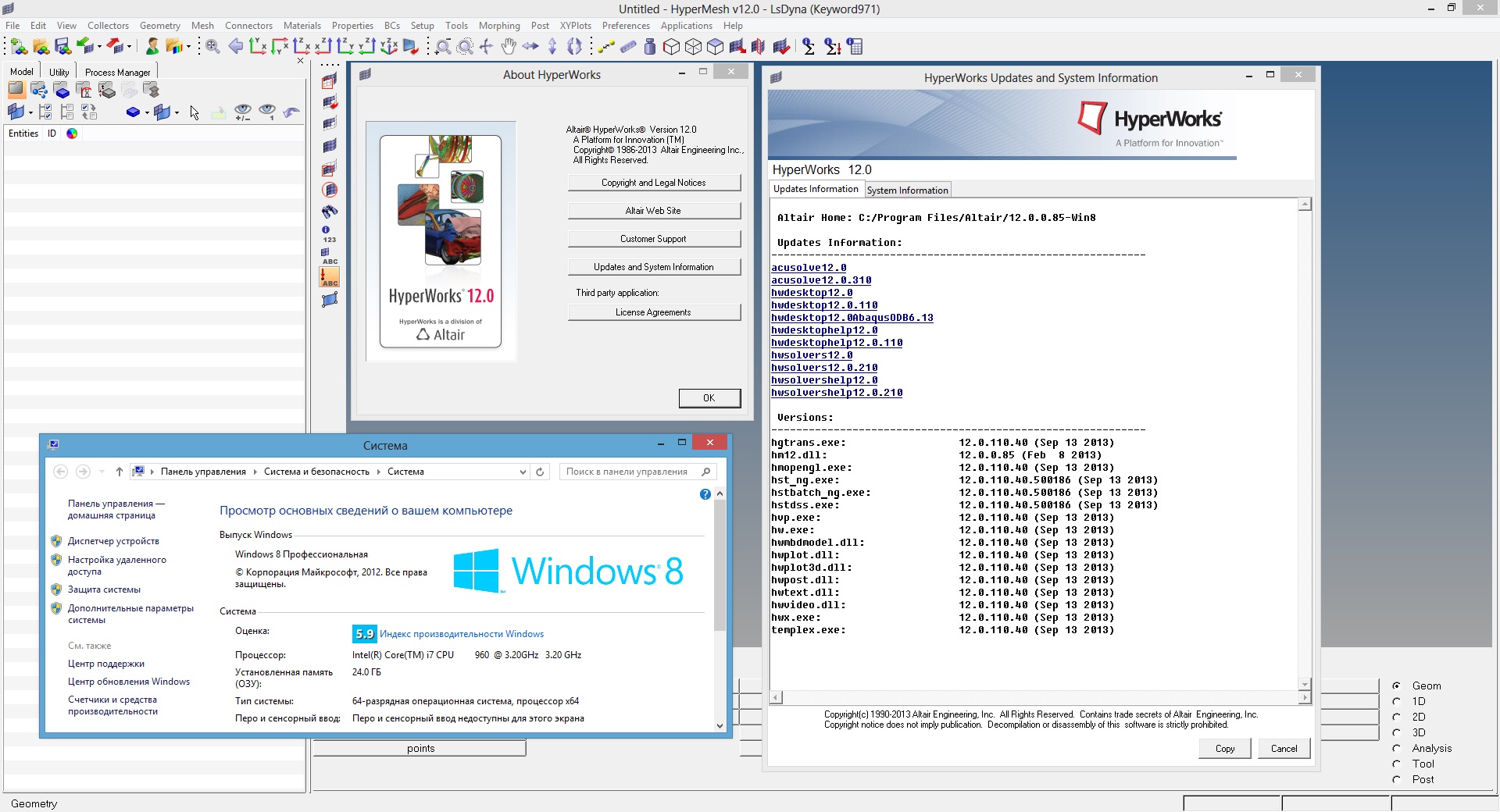Image resolution: width=1500 pixels, height=812 pixels.
Task: Click the Система window vertical scrollbar
Action: (720, 611)
